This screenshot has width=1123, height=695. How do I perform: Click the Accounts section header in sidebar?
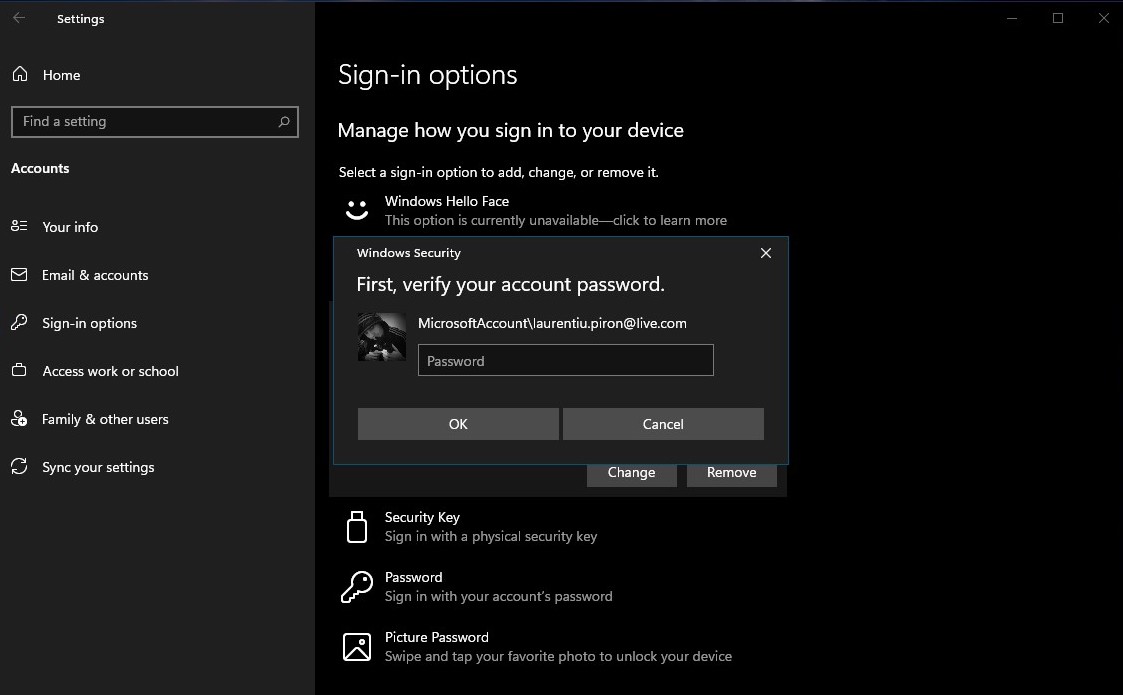pos(40,168)
